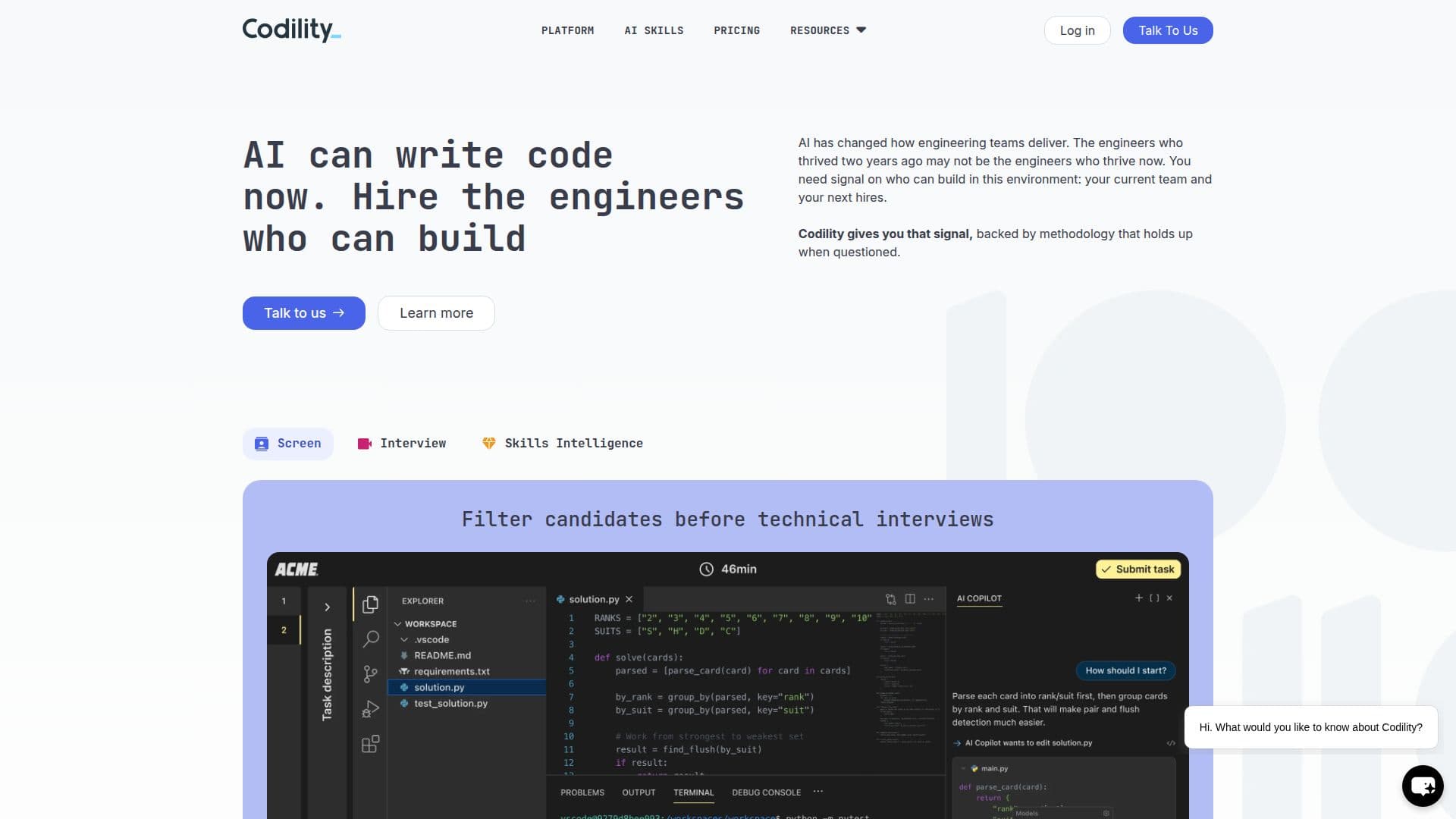The height and width of the screenshot is (819, 1456).
Task: Click the How should I start? prompt chip
Action: coord(1125,670)
